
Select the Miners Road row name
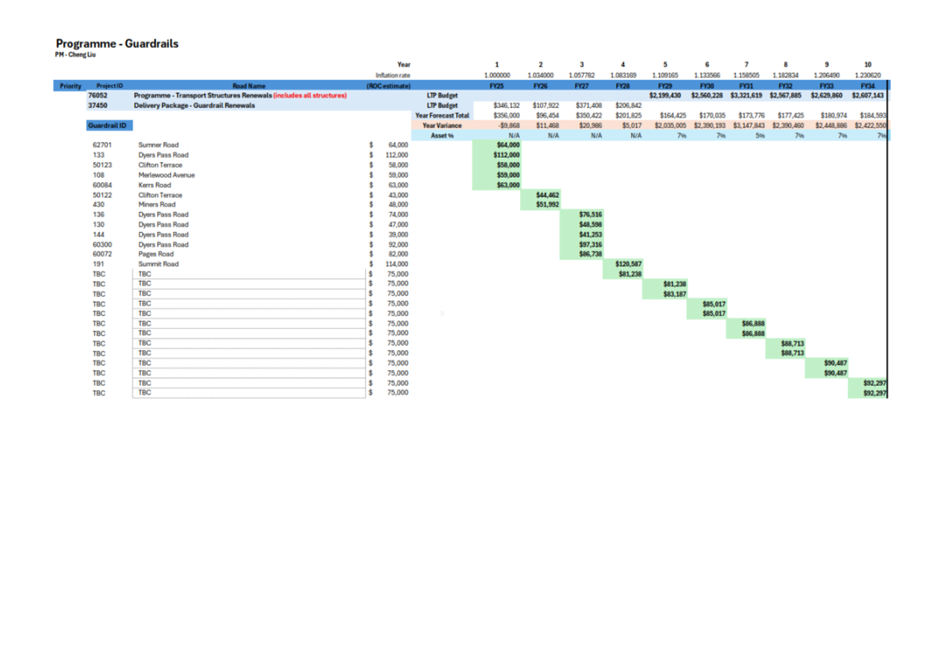coord(156,205)
